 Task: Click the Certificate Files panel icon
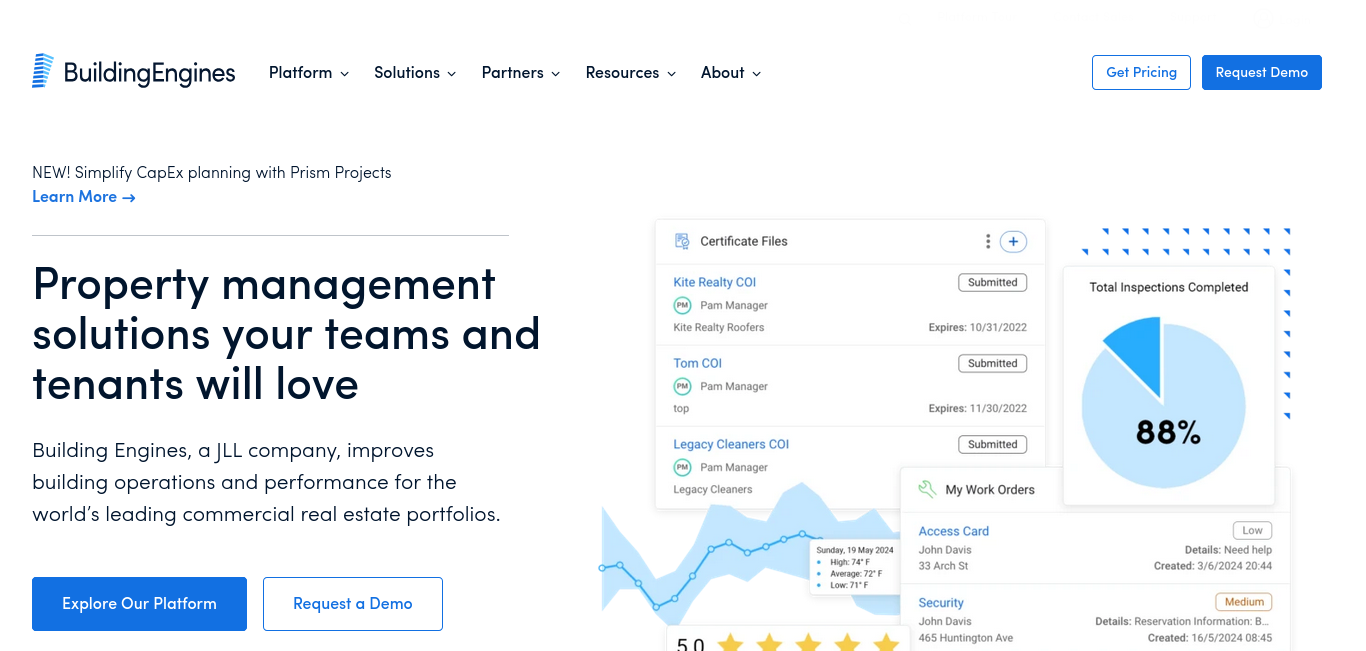[x=682, y=241]
